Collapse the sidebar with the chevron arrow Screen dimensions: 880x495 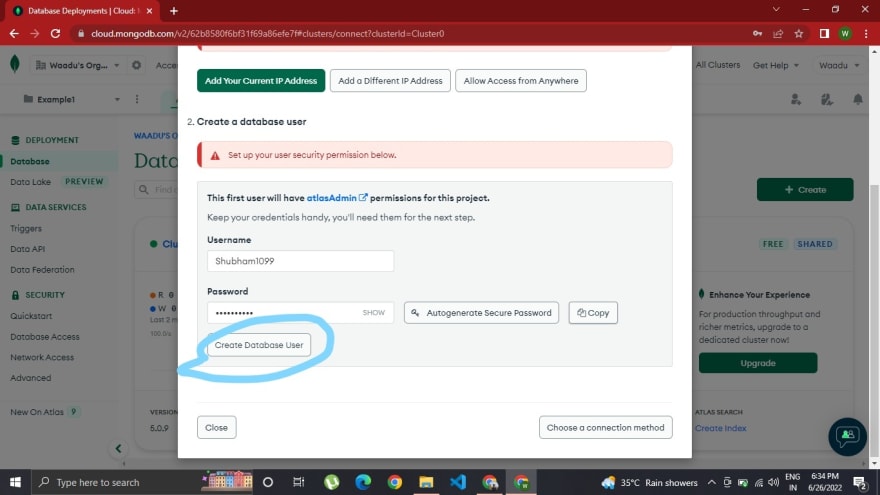point(118,448)
